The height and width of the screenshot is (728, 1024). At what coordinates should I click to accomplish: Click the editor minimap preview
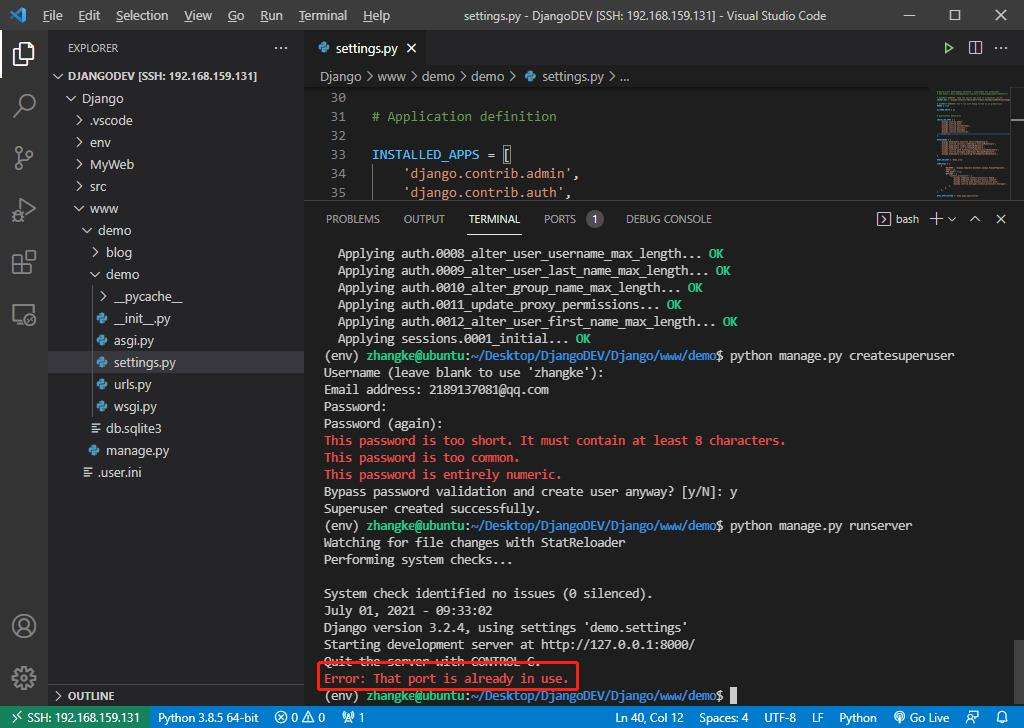[x=972, y=142]
